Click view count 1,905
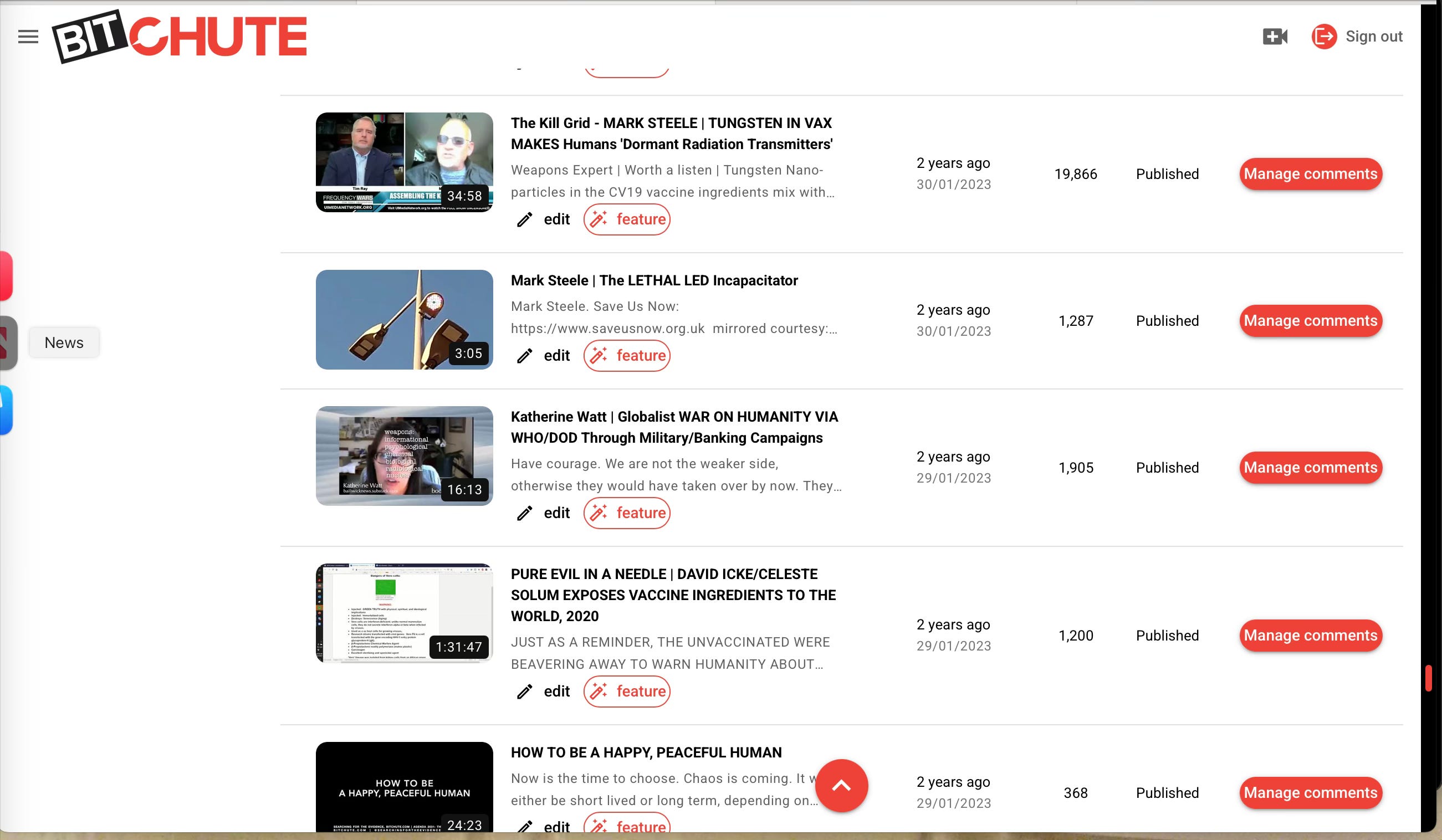This screenshot has width=1442, height=840. point(1076,468)
